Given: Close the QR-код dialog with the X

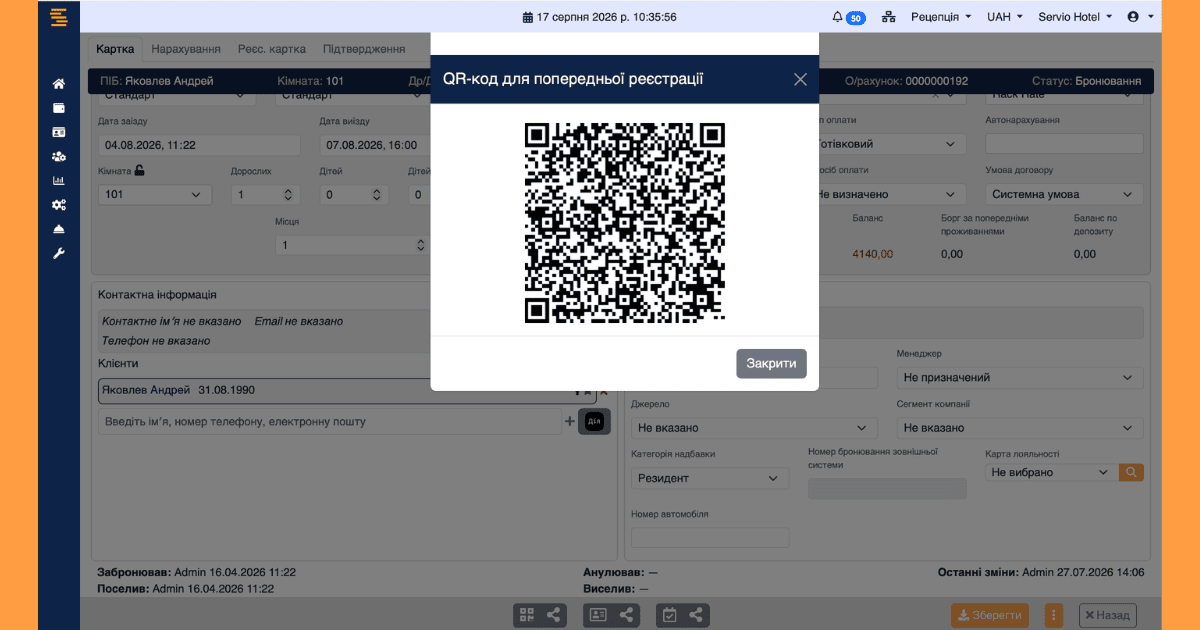Looking at the screenshot, I should 800,79.
